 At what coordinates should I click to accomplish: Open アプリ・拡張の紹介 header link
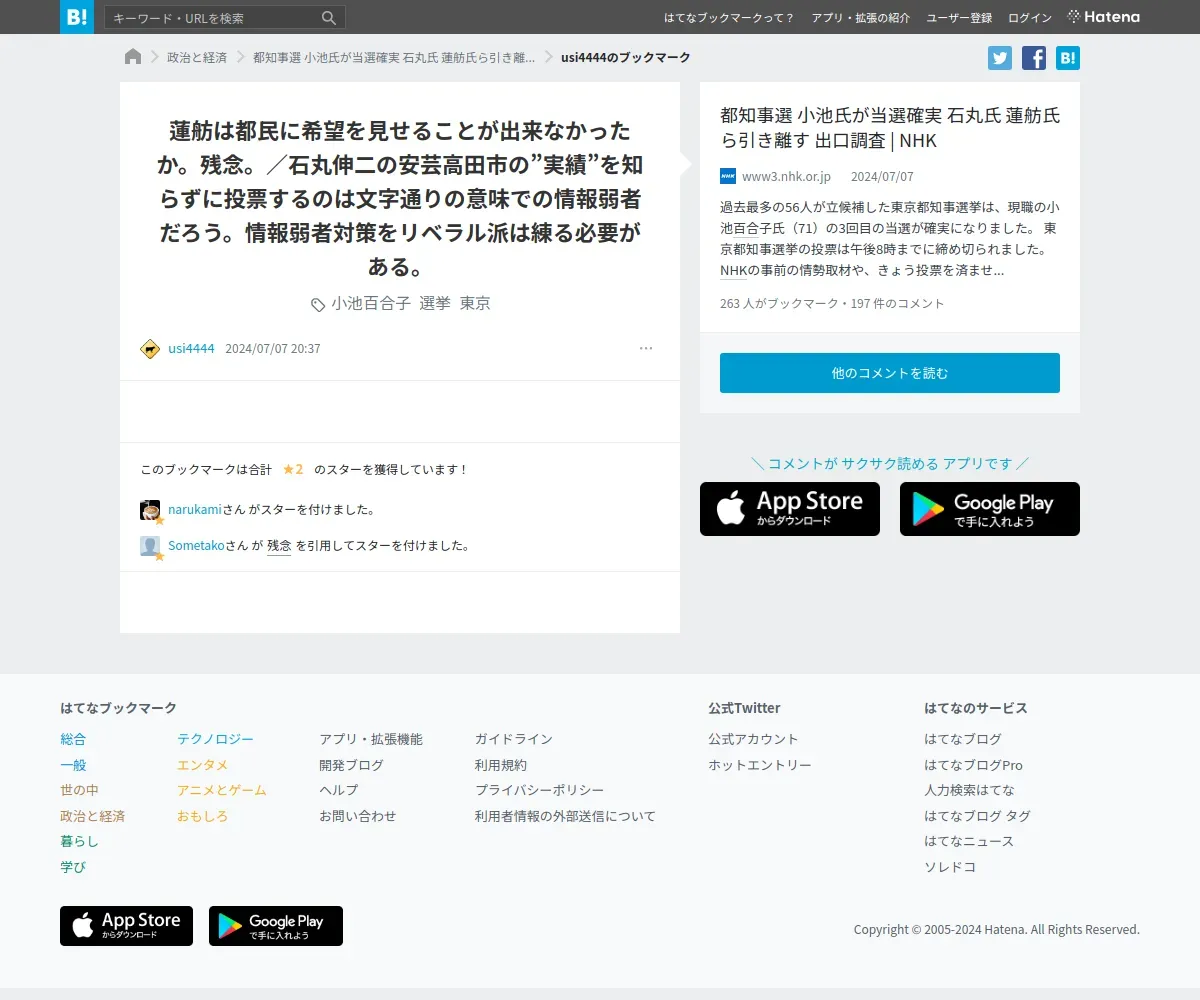point(861,18)
